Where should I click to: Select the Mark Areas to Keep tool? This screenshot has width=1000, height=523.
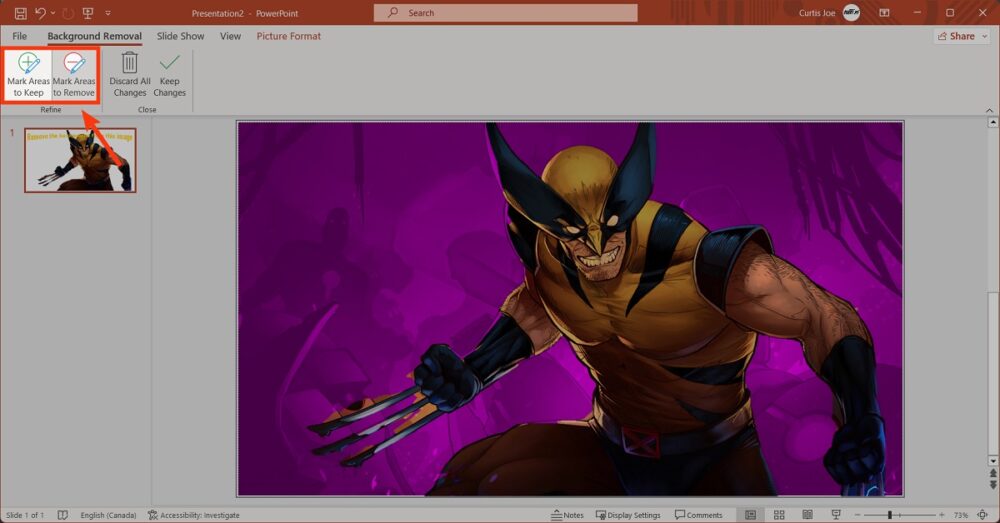[x=28, y=75]
